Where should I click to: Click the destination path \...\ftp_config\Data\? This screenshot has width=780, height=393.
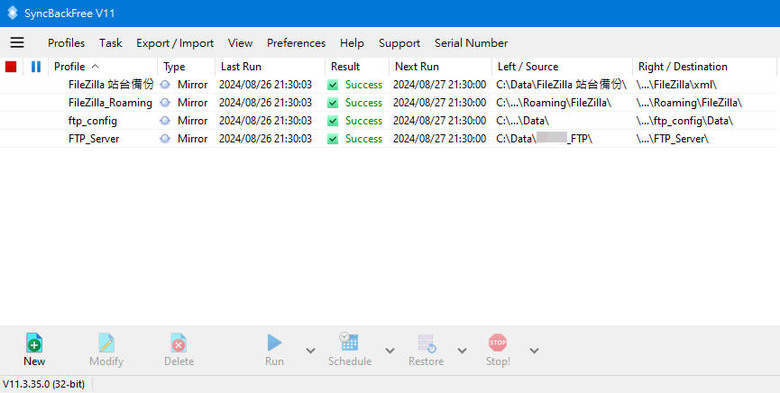coord(685,120)
